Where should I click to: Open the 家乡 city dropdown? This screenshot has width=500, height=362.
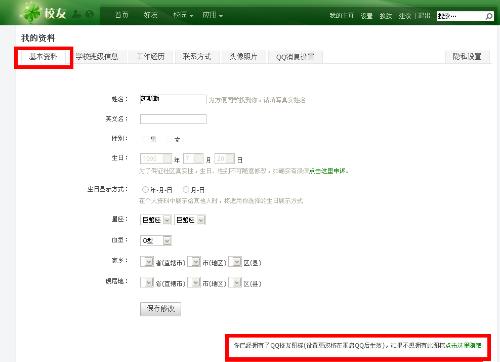194,262
